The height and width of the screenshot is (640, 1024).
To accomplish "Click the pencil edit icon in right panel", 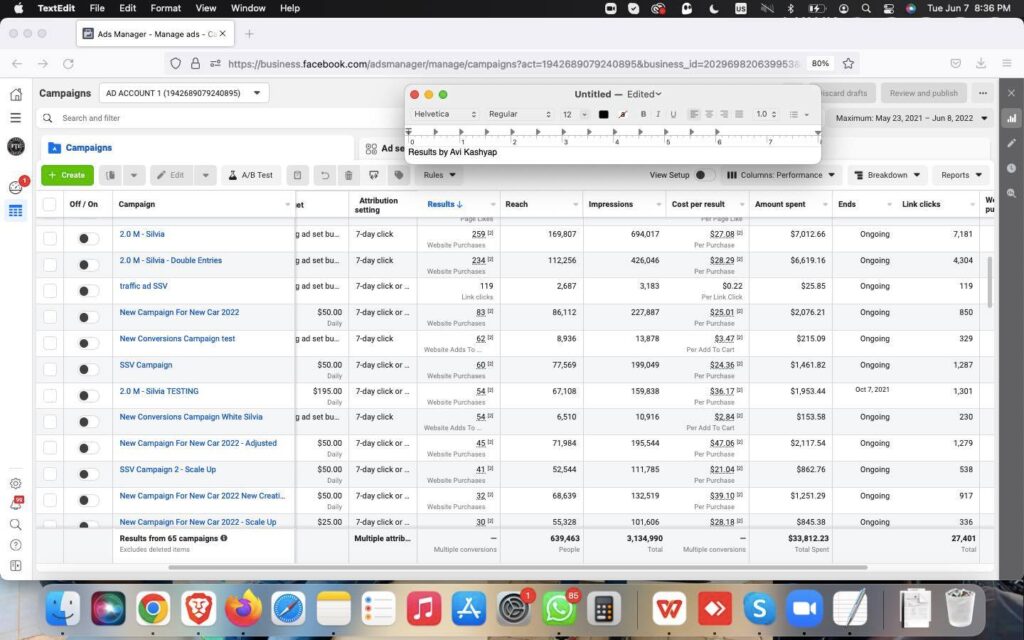I will 1011,143.
